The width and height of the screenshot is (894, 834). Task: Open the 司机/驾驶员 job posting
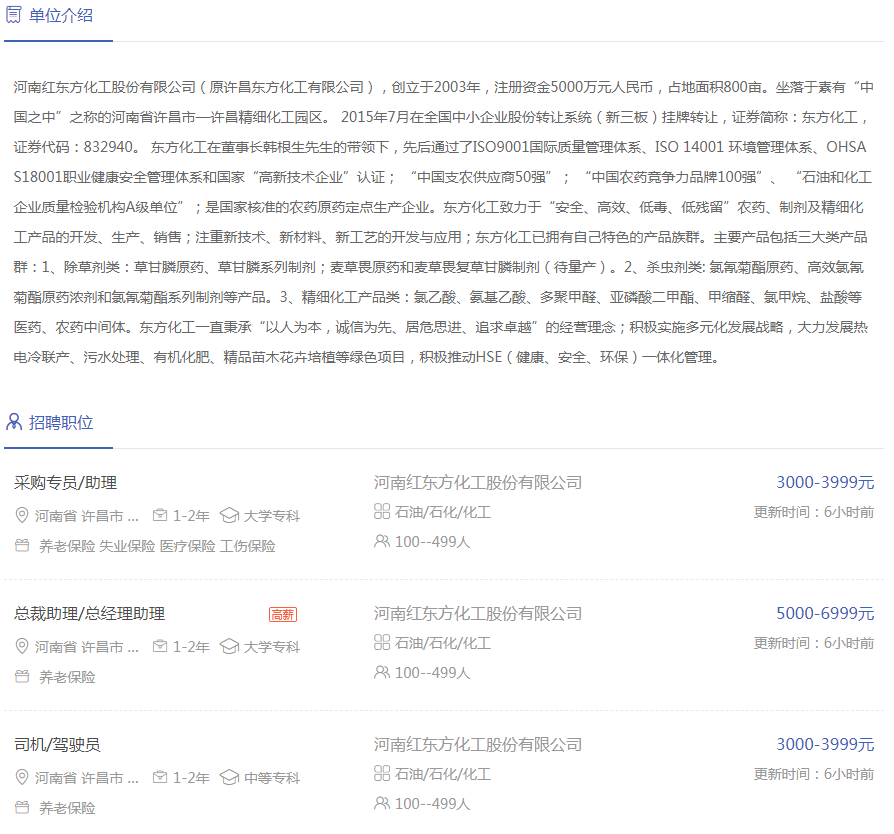click(x=57, y=745)
